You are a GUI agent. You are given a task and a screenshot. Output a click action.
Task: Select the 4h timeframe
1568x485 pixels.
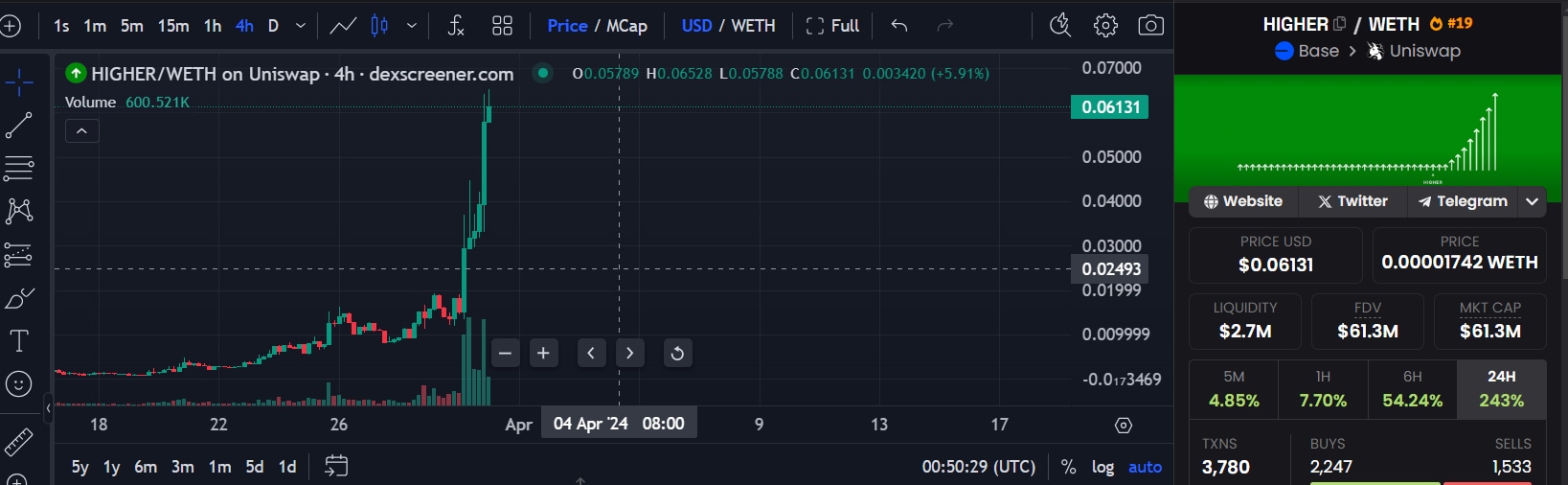coord(244,26)
